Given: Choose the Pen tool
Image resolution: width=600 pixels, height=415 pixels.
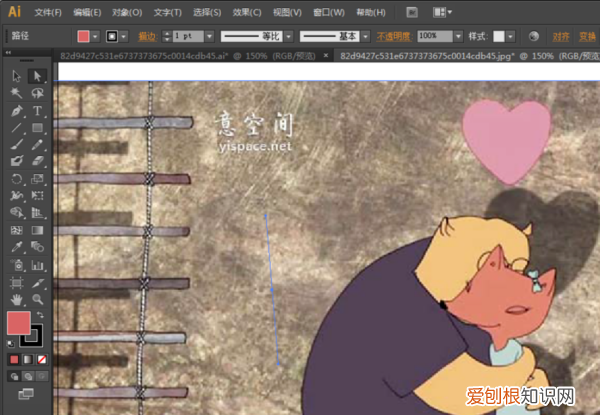Looking at the screenshot, I should point(17,110).
